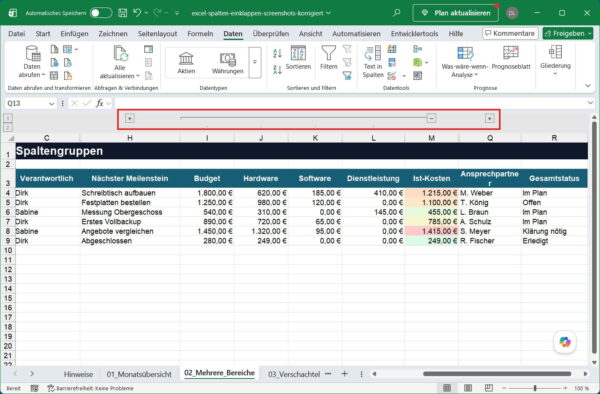Screen dimensions: 600x394
Task: Switch to Umbruchvorschau view in status bar
Action: pos(489,388)
